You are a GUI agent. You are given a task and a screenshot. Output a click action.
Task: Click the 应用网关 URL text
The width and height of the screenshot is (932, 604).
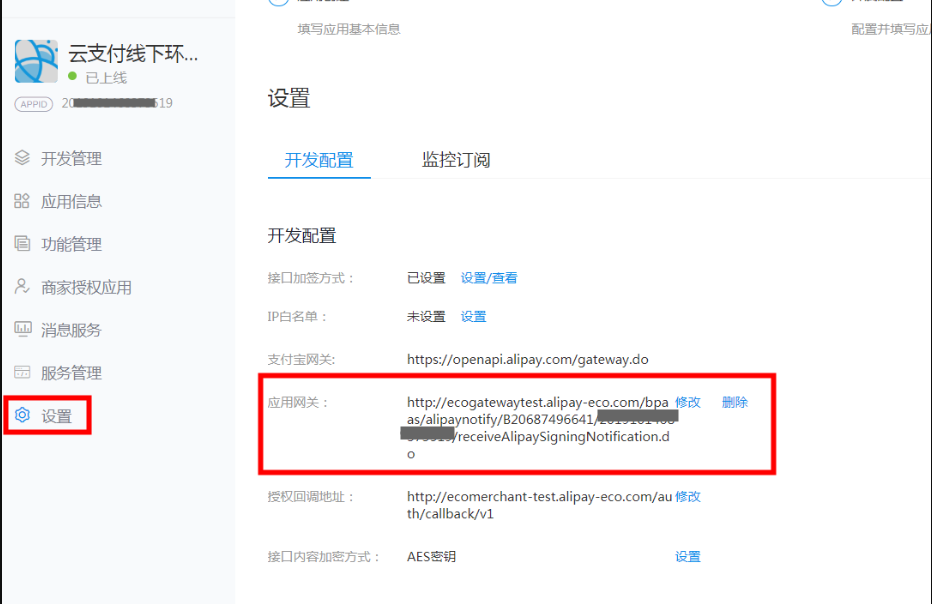(539, 428)
